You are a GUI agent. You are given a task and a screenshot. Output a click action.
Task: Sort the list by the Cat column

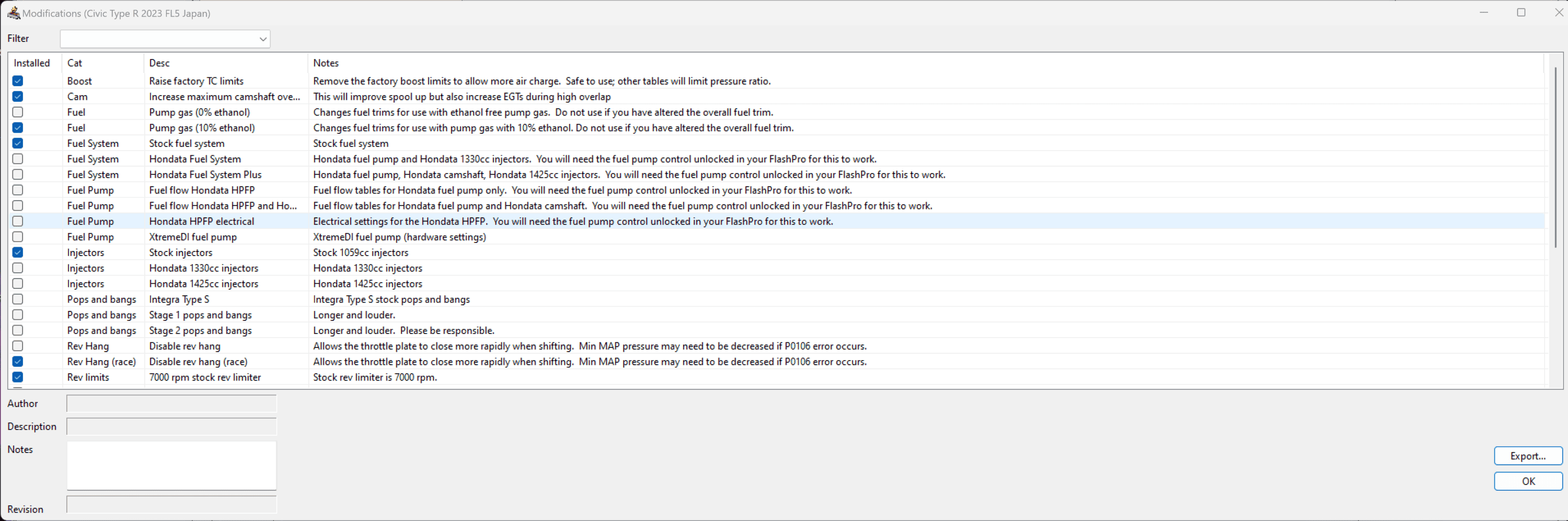point(75,63)
